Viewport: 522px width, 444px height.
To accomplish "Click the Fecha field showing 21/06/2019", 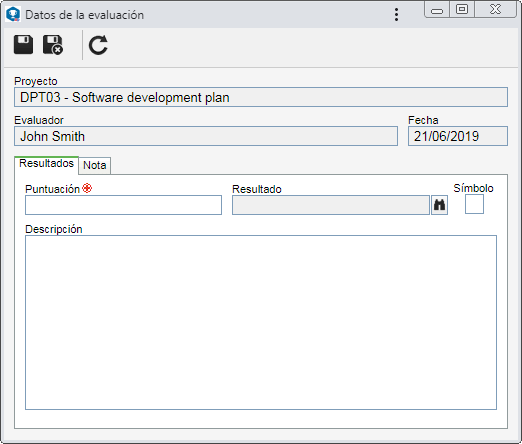I will [458, 136].
